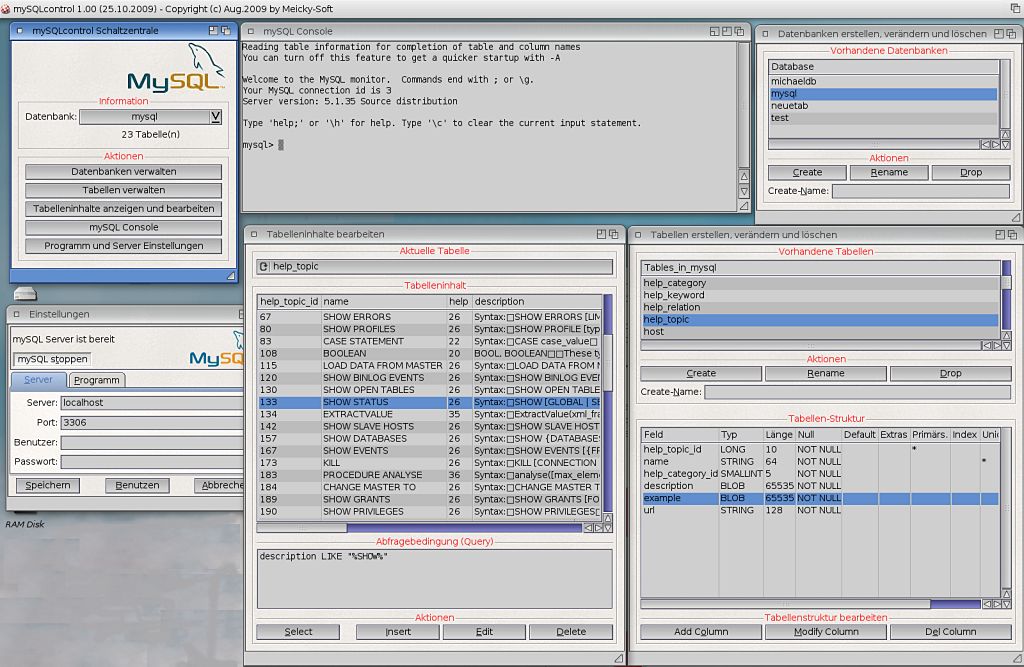Select the Server tab in Einstellungen

(39, 380)
